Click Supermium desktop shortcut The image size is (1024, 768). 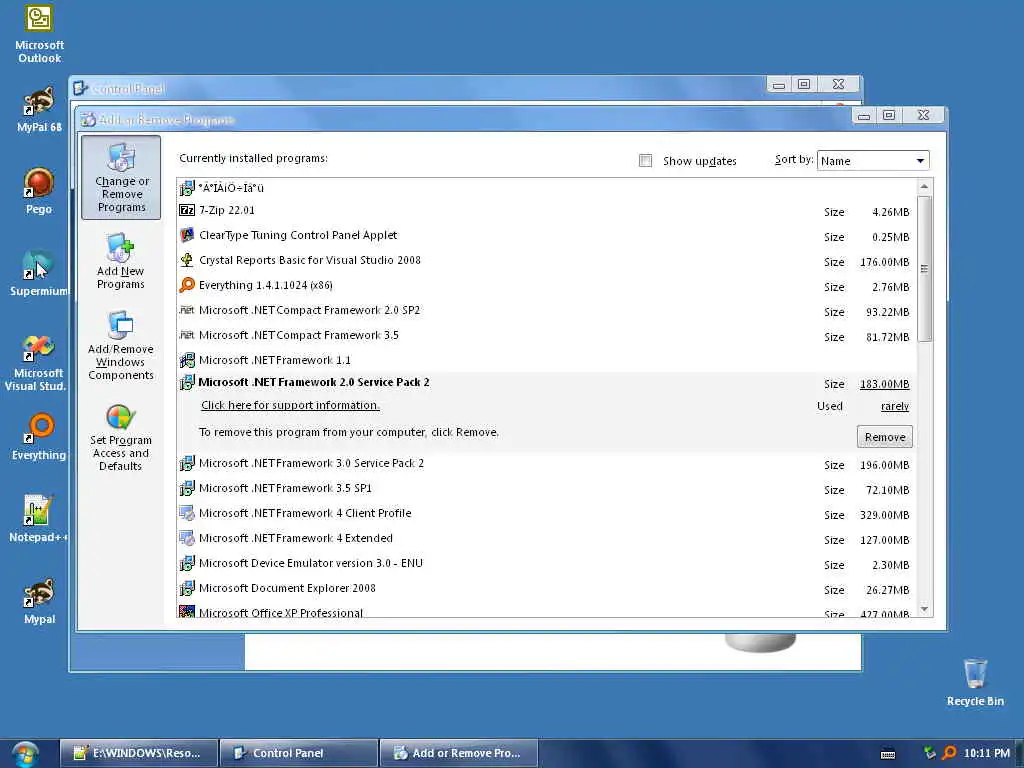click(39, 273)
